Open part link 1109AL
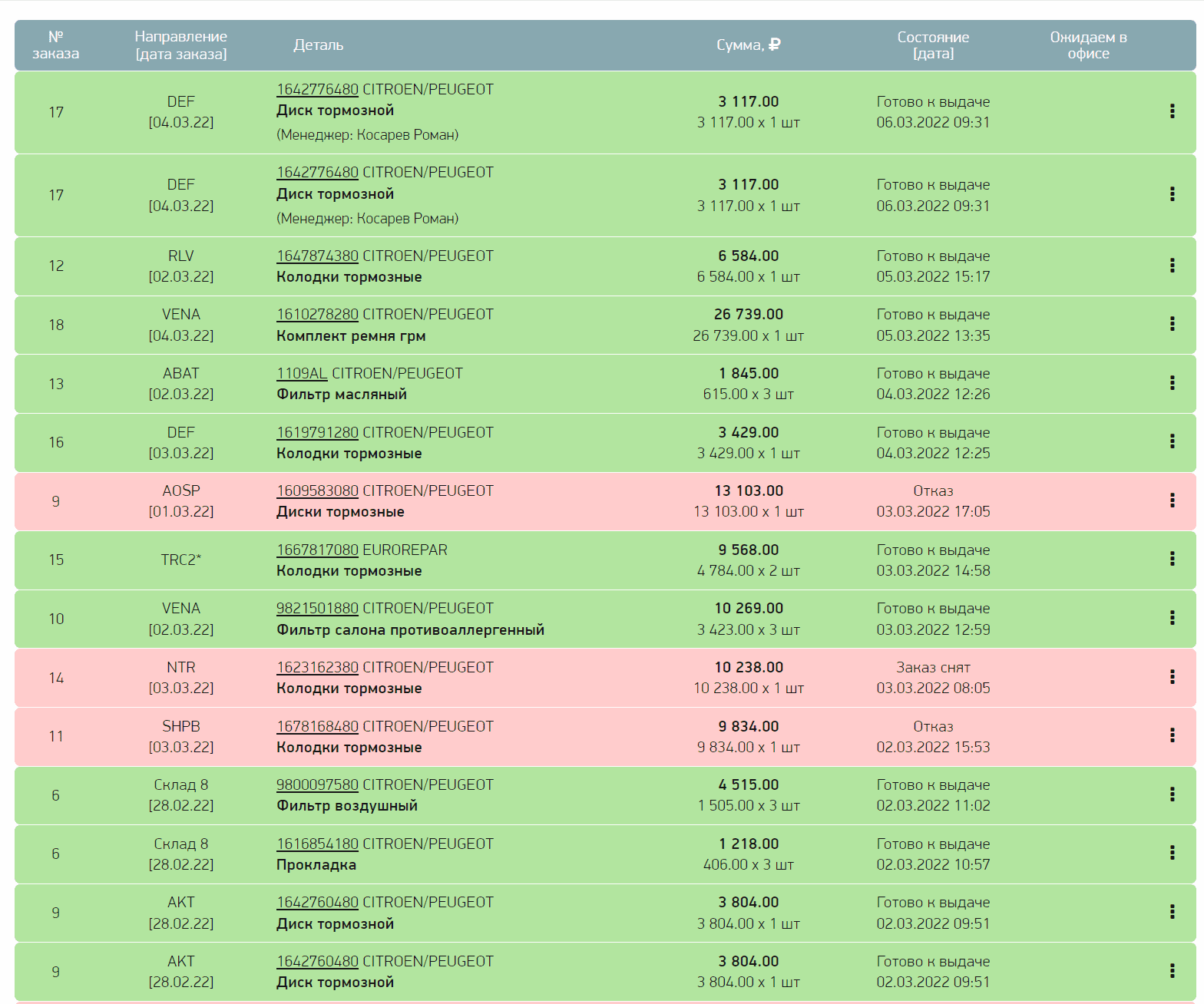This screenshot has width=1204, height=1004. pyautogui.click(x=302, y=373)
